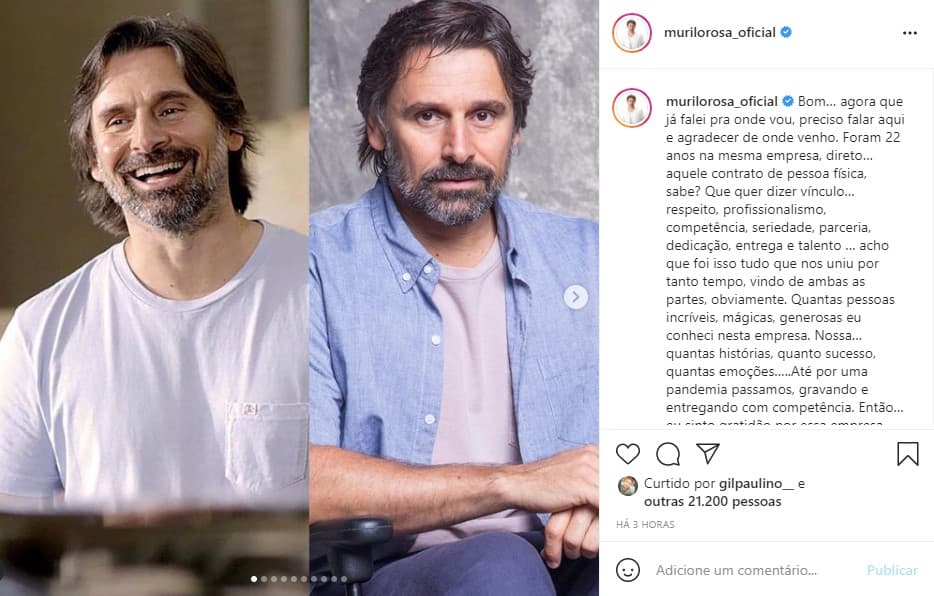Click the verified badge in the header
Viewport: 934px width, 596px height.
pos(786,32)
